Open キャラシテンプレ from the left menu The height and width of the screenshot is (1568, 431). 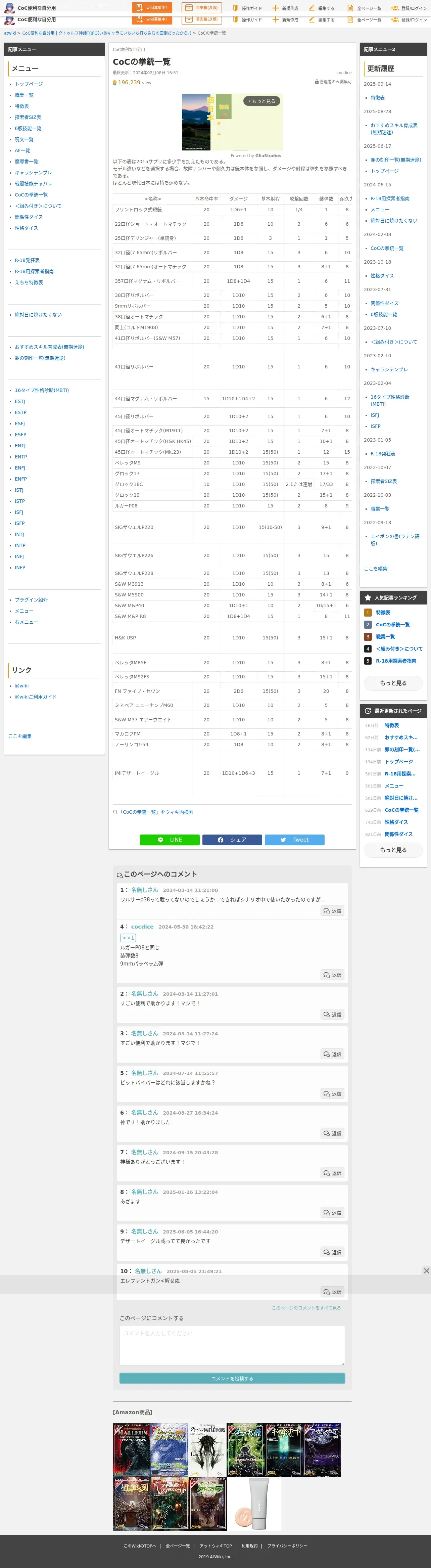pyautogui.click(x=34, y=173)
